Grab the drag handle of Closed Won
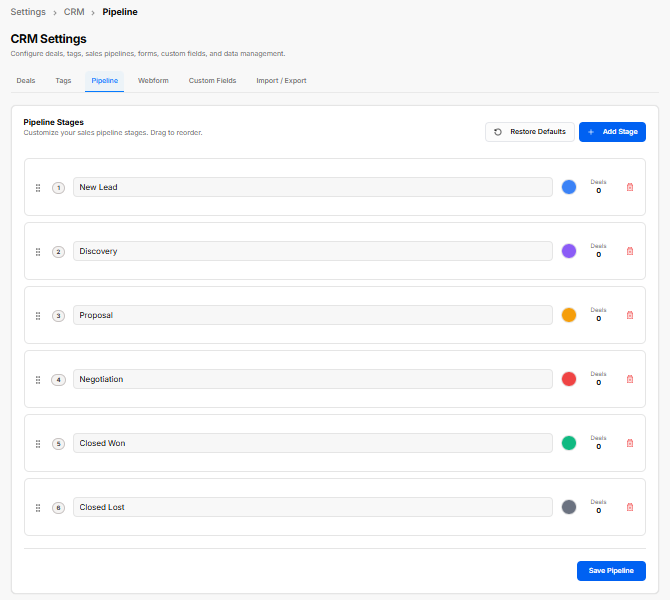 tap(38, 444)
